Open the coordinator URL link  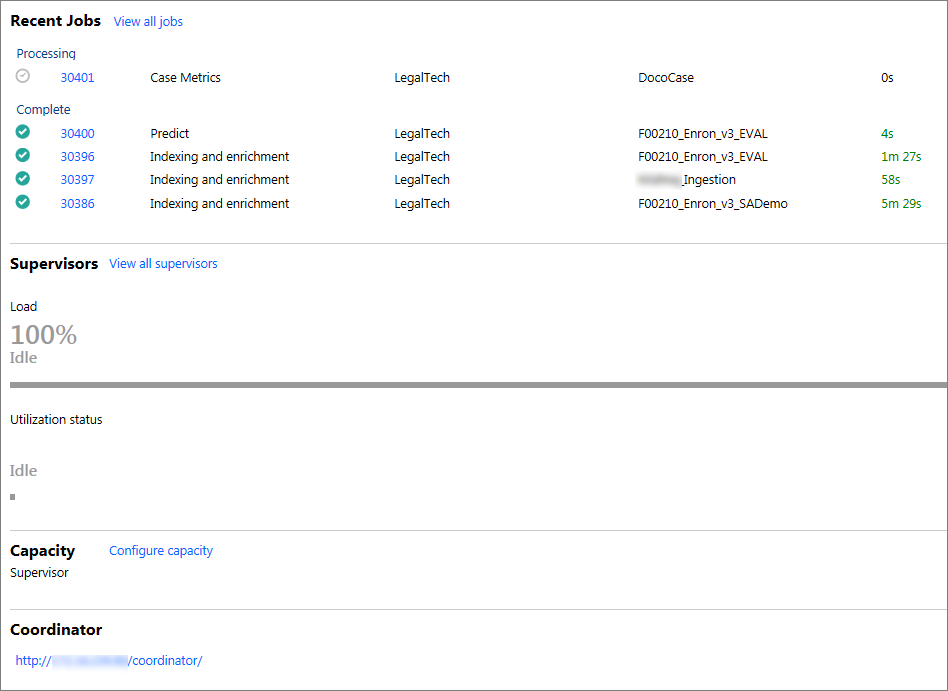point(108,660)
